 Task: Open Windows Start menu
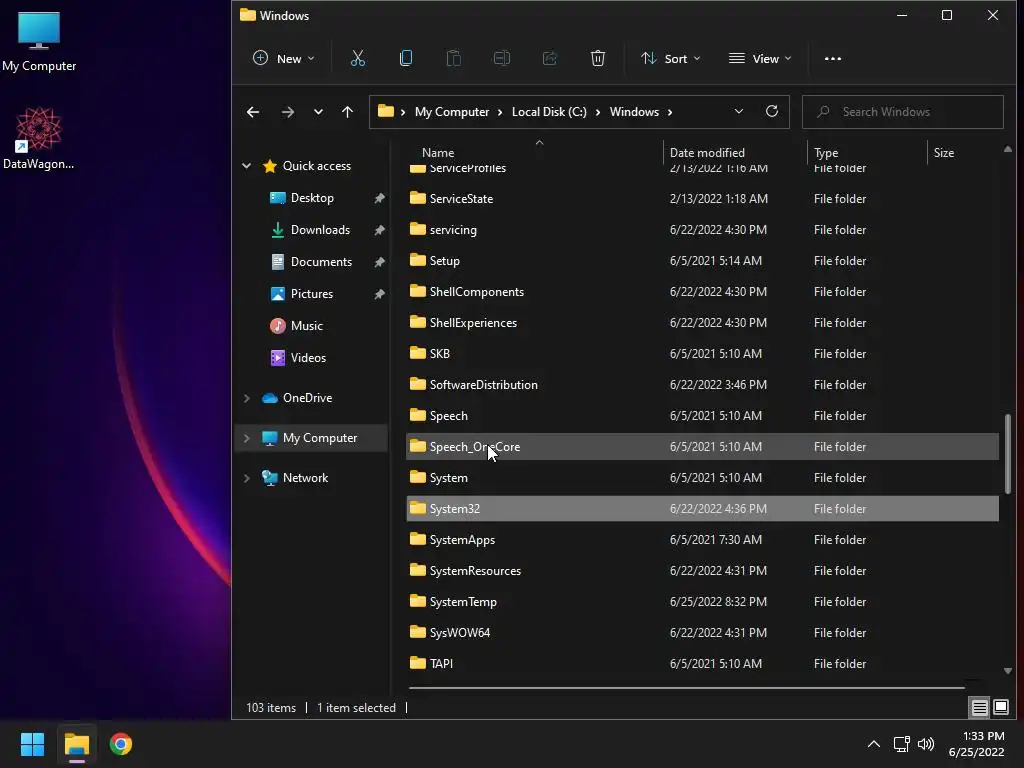click(x=32, y=744)
